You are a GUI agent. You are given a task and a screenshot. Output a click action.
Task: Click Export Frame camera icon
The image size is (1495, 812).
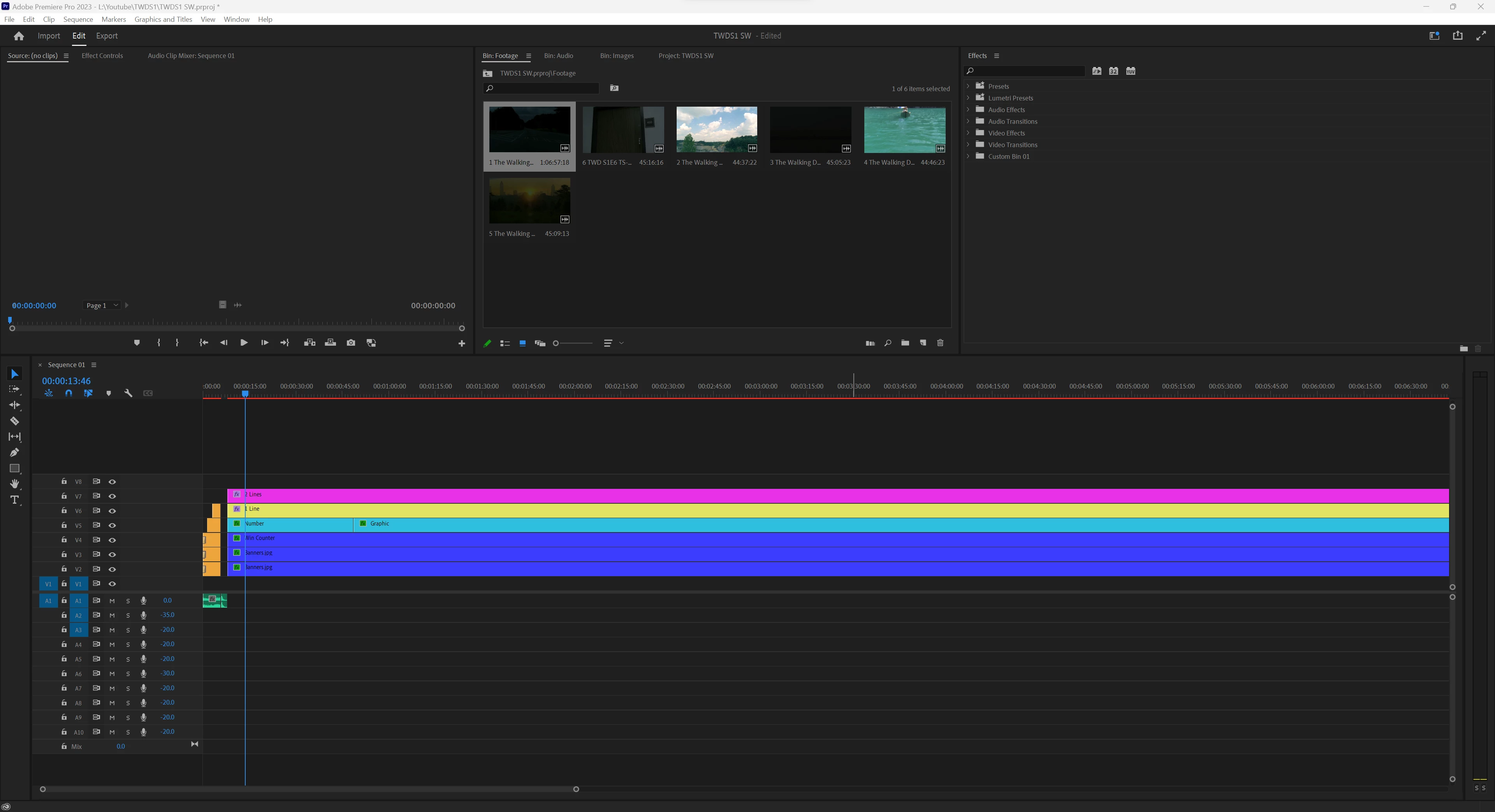[x=350, y=343]
